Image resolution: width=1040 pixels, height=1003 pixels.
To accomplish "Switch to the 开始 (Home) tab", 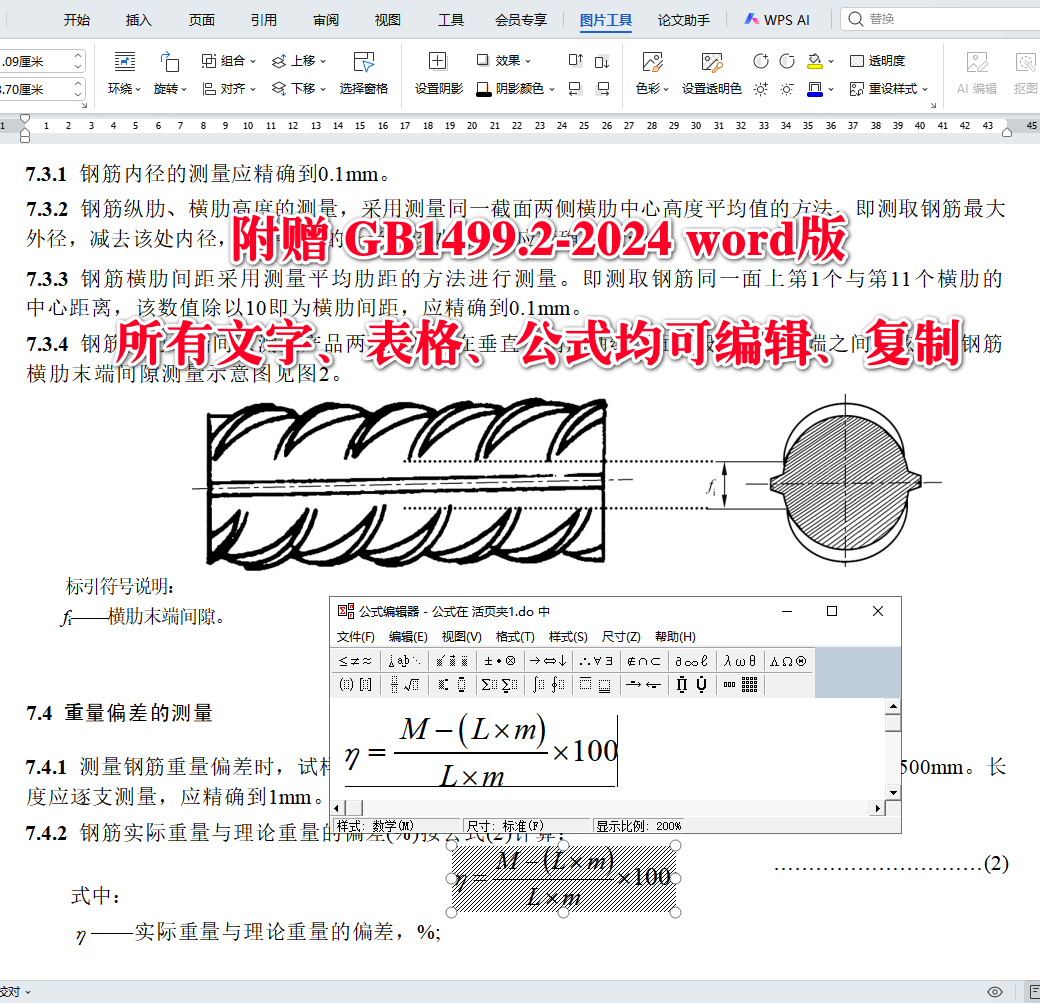I will (77, 20).
